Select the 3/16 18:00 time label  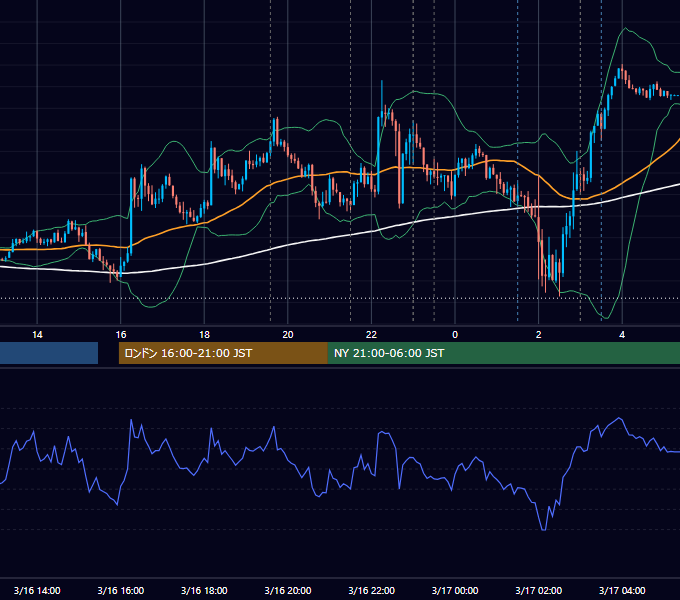[x=204, y=590]
